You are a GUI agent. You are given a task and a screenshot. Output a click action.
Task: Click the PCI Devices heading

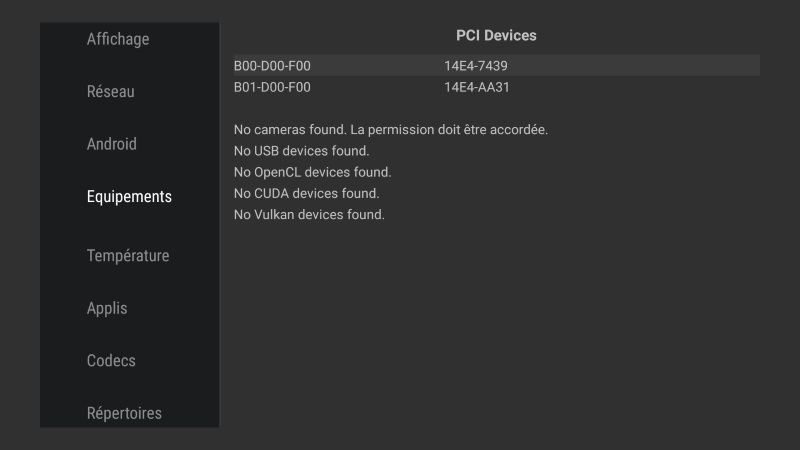(496, 35)
